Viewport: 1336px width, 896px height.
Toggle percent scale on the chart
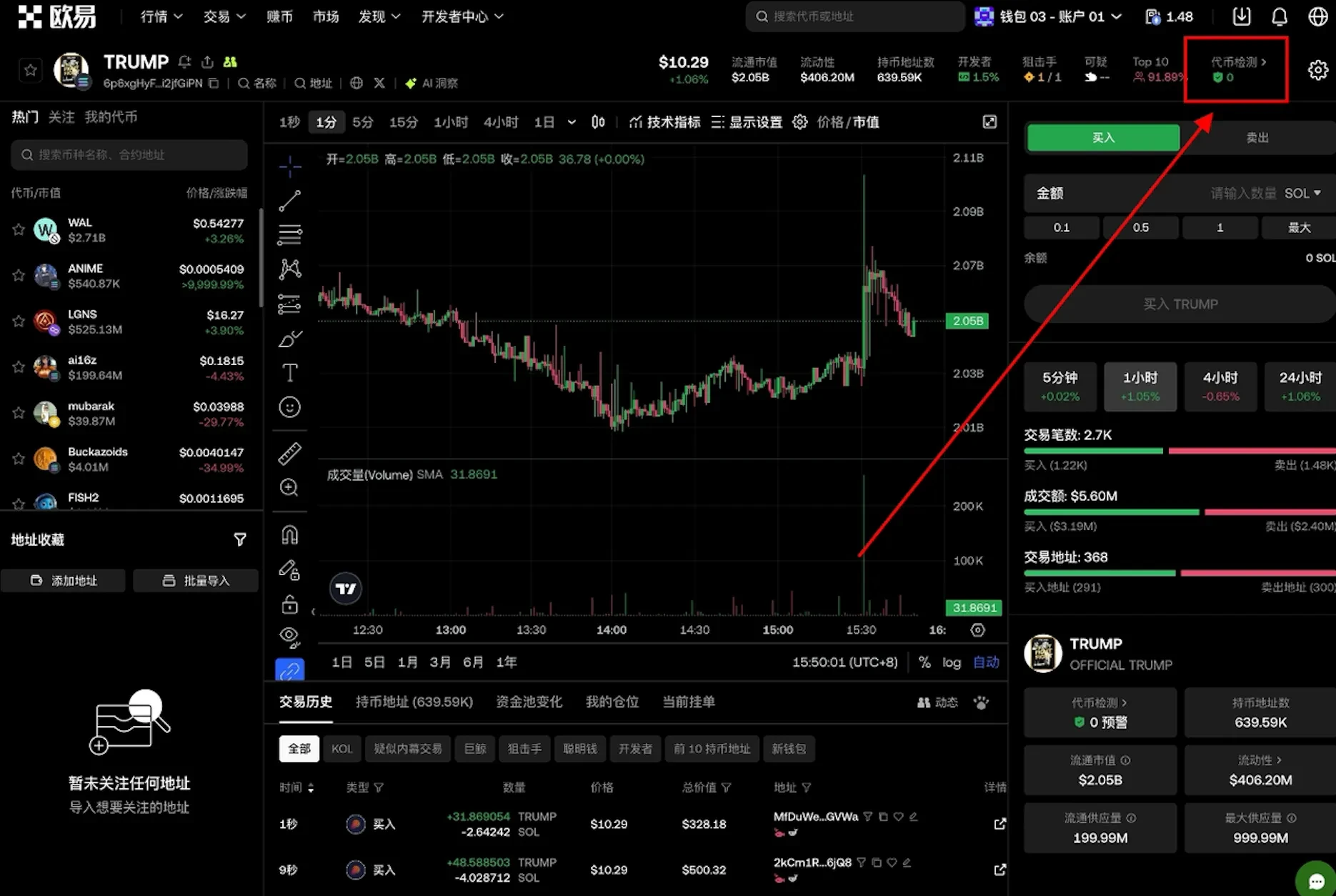tap(924, 662)
